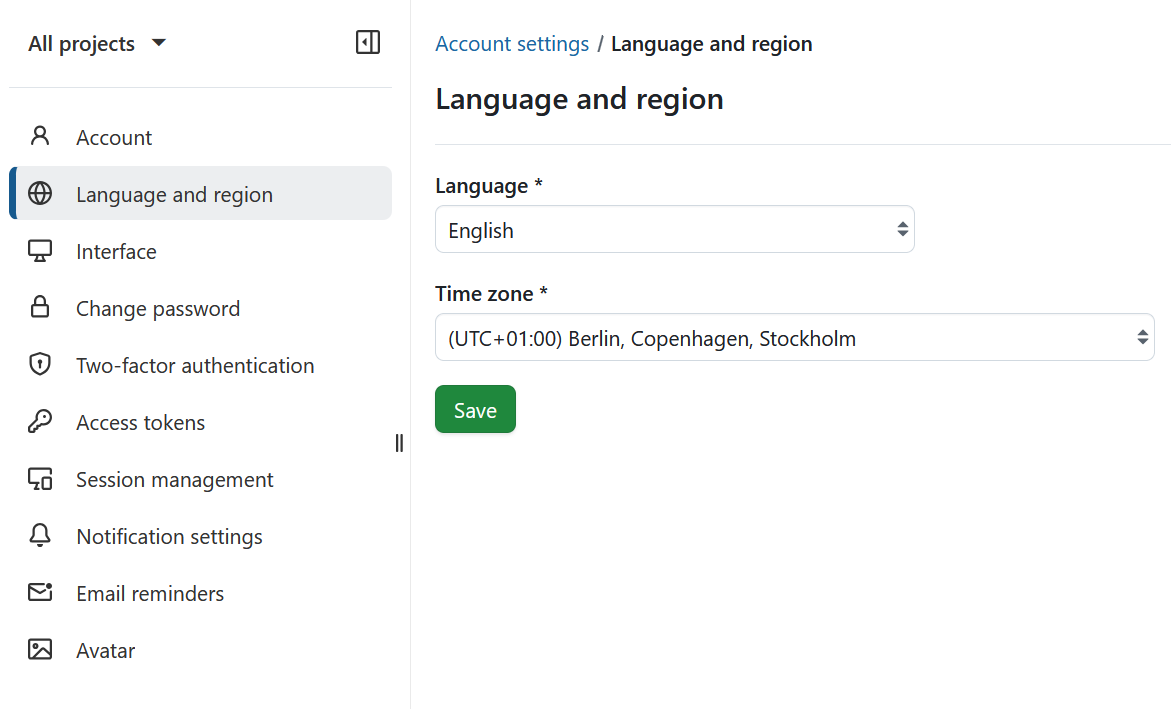Viewport: 1171px width, 709px height.
Task: Click the shield icon for Two-factor authentication
Action: [40, 364]
